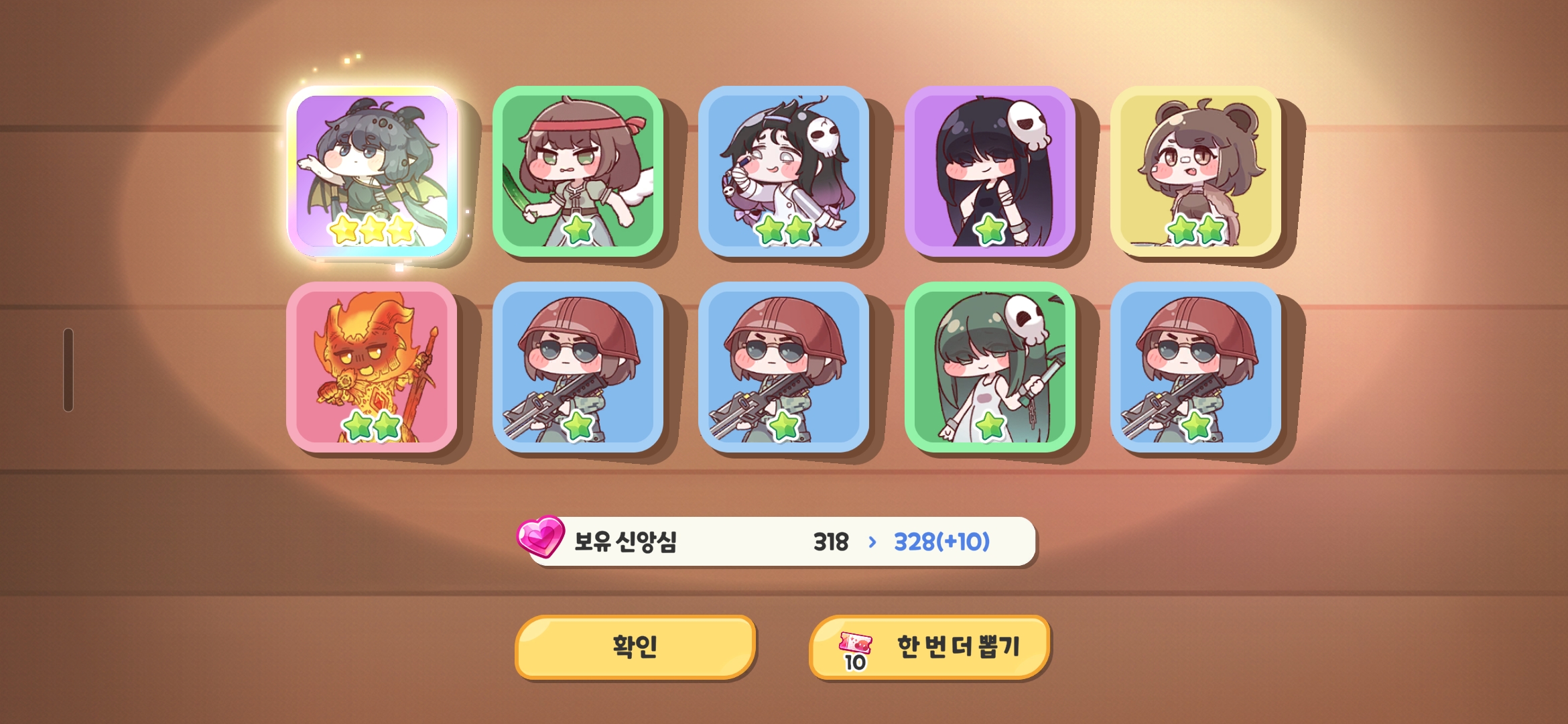Tap the last helmeted soldier card

coord(1195,367)
